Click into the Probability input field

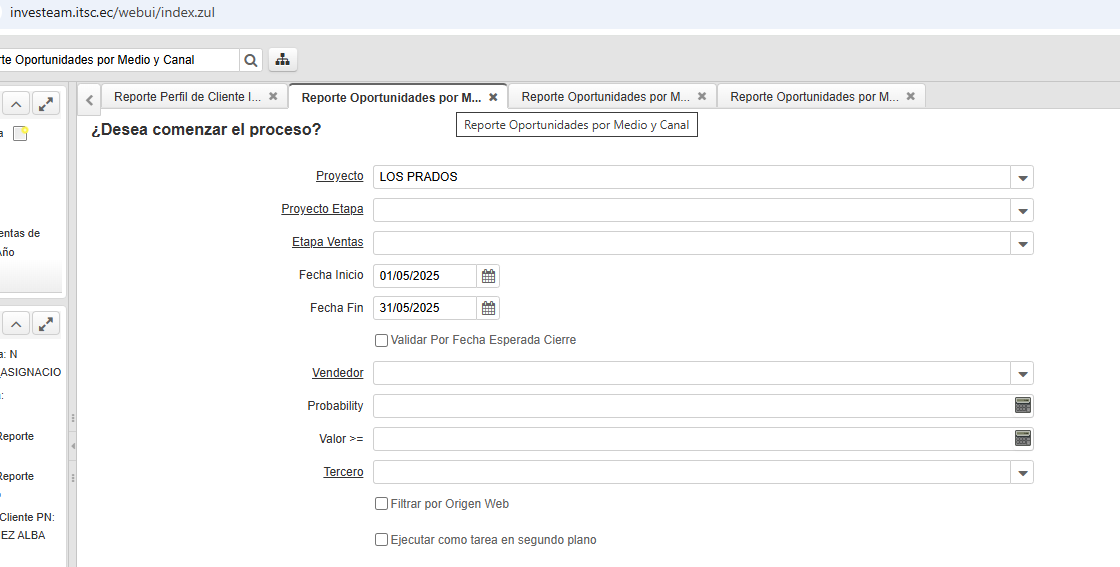click(x=690, y=406)
